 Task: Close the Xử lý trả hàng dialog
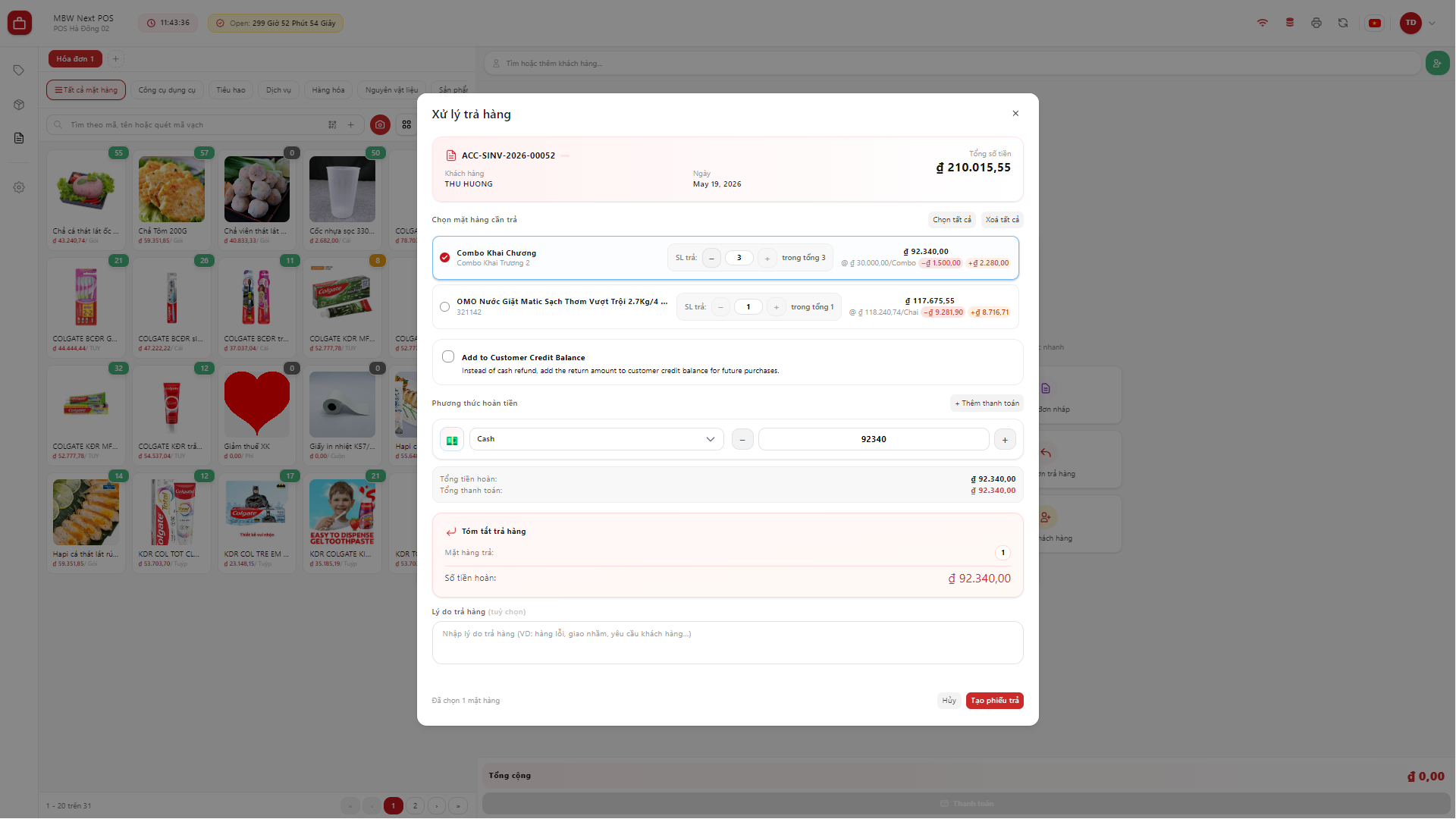(x=1015, y=114)
